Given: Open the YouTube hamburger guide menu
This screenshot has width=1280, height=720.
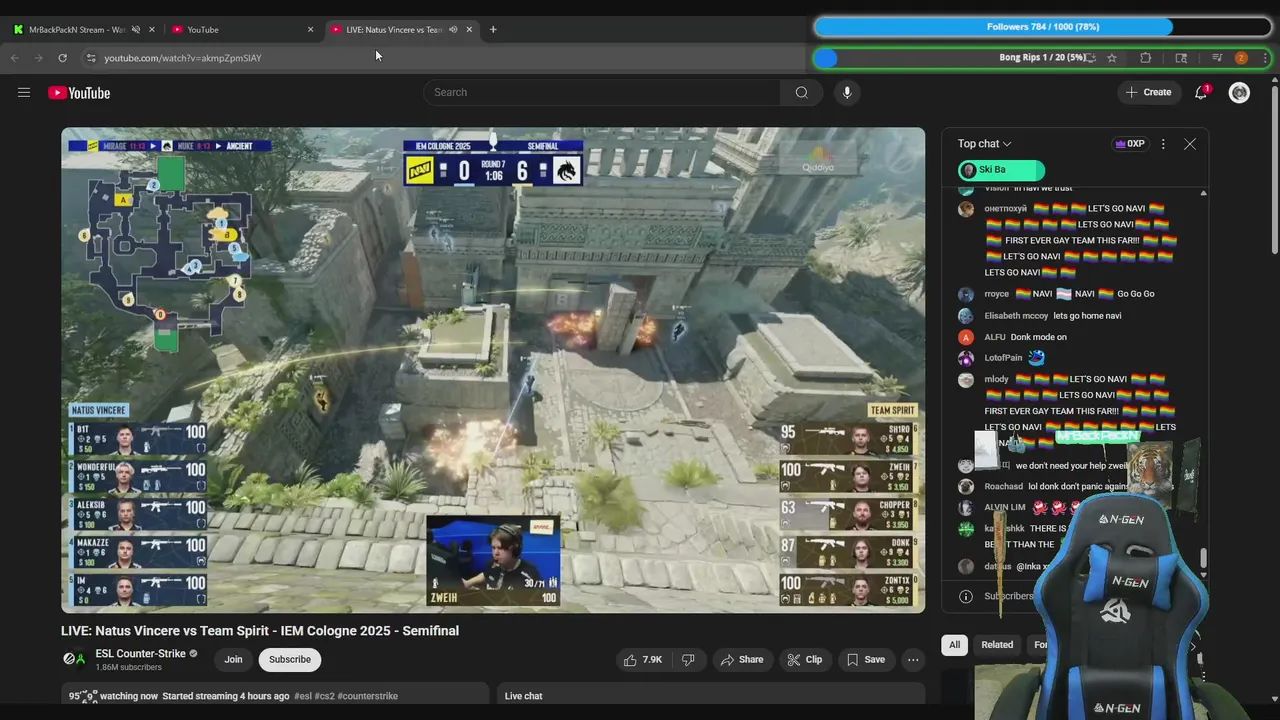Looking at the screenshot, I should pos(24,92).
